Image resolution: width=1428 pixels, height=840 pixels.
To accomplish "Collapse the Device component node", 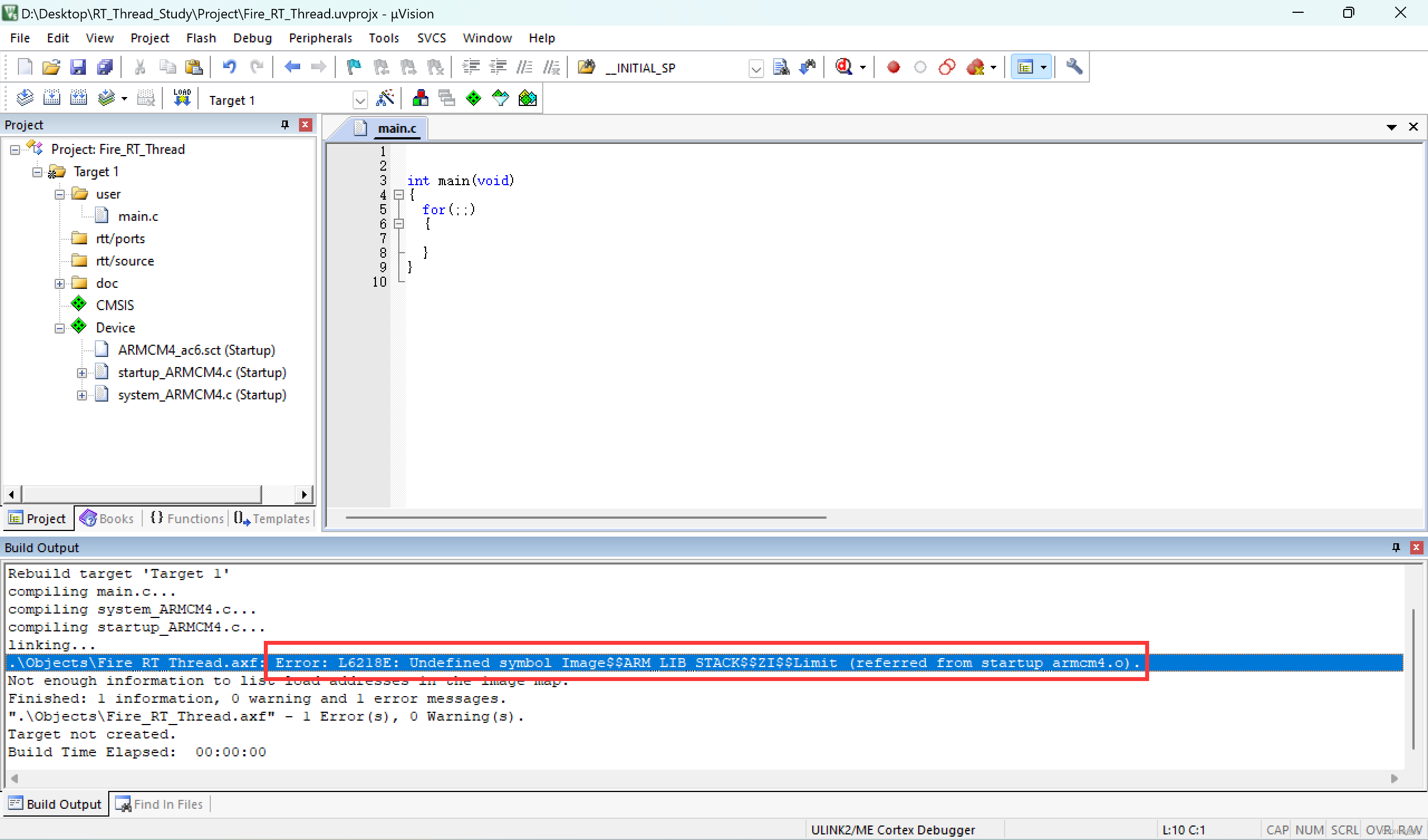I will 60,328.
